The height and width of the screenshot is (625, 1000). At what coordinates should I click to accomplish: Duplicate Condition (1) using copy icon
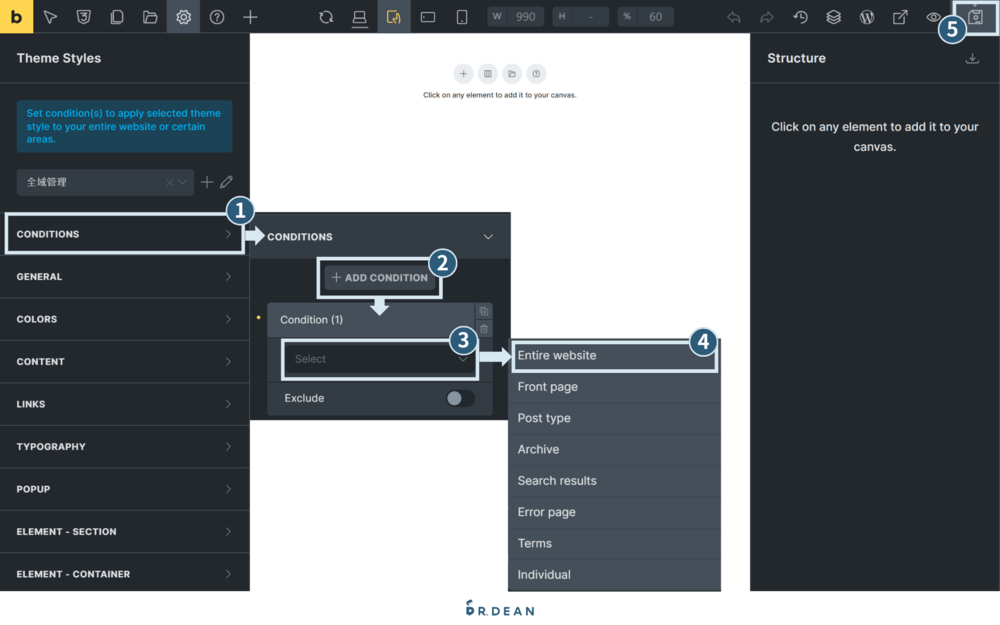point(484,311)
